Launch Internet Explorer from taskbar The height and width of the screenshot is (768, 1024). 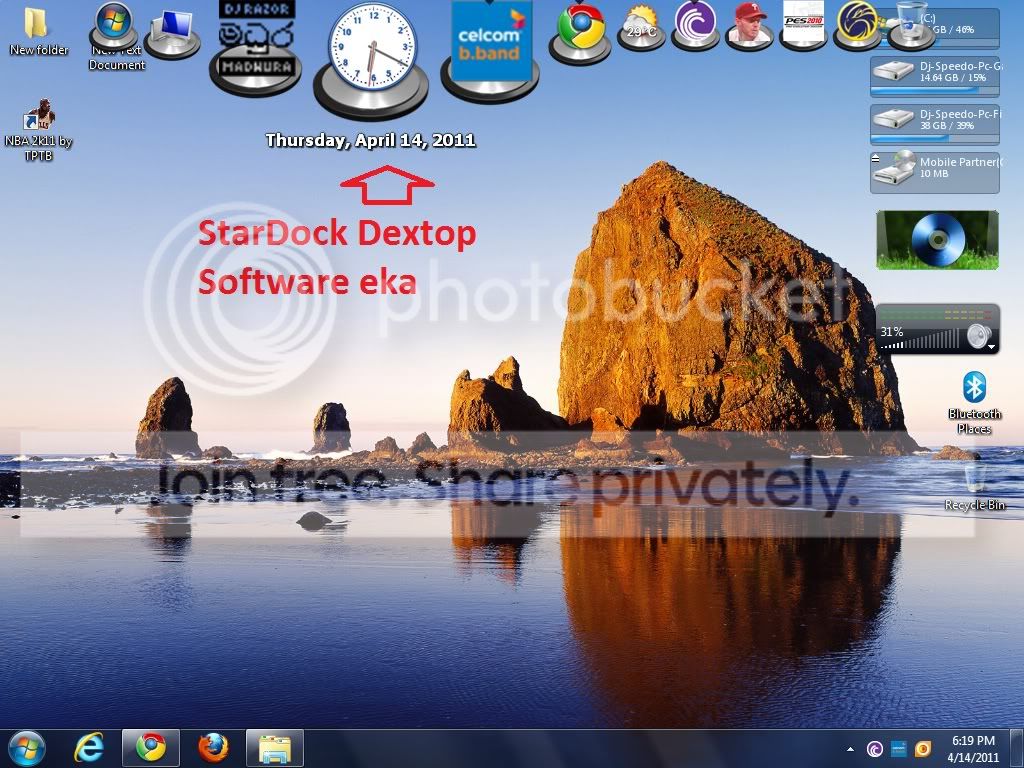tap(89, 748)
